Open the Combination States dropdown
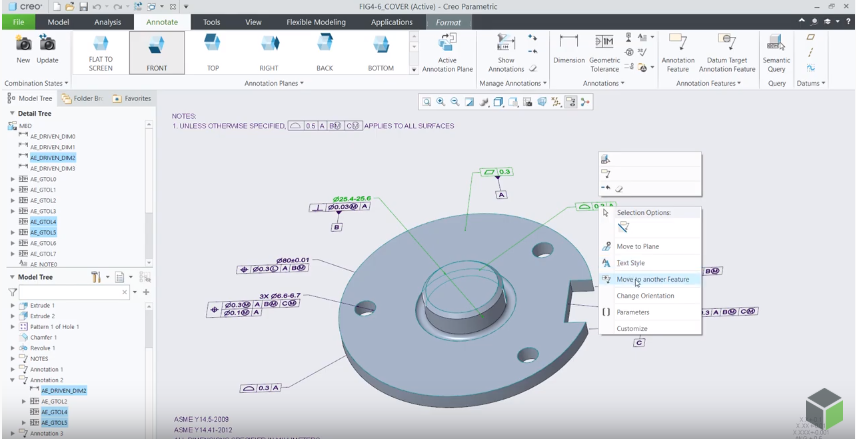856x439 pixels. 36,83
